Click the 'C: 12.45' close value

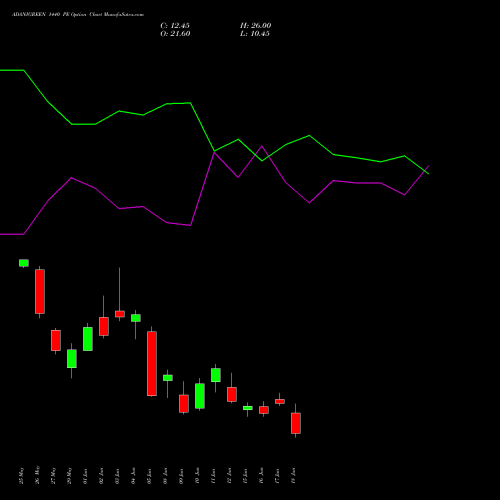pos(175,26)
